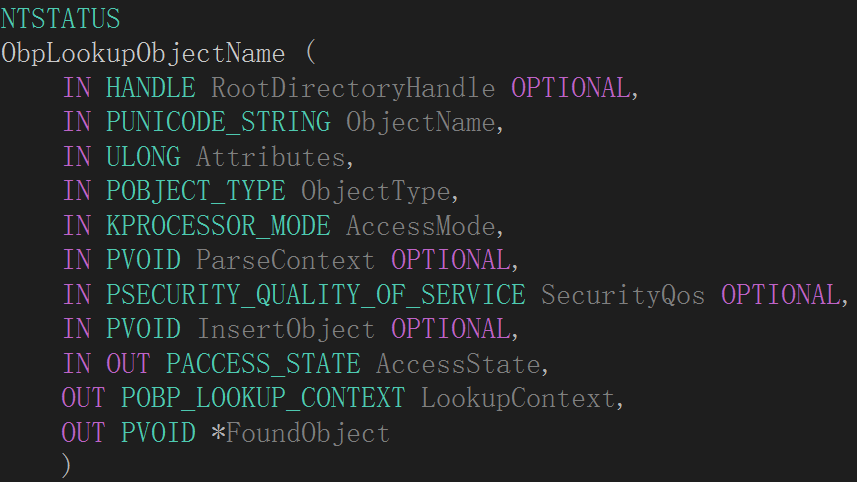The image size is (857, 482).
Task: Click the LookupContext parameter name
Action: click(x=518, y=398)
